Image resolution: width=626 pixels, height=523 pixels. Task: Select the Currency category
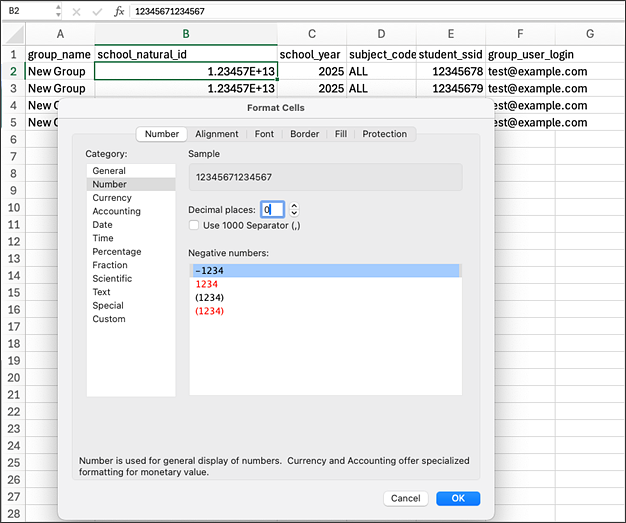pos(112,198)
